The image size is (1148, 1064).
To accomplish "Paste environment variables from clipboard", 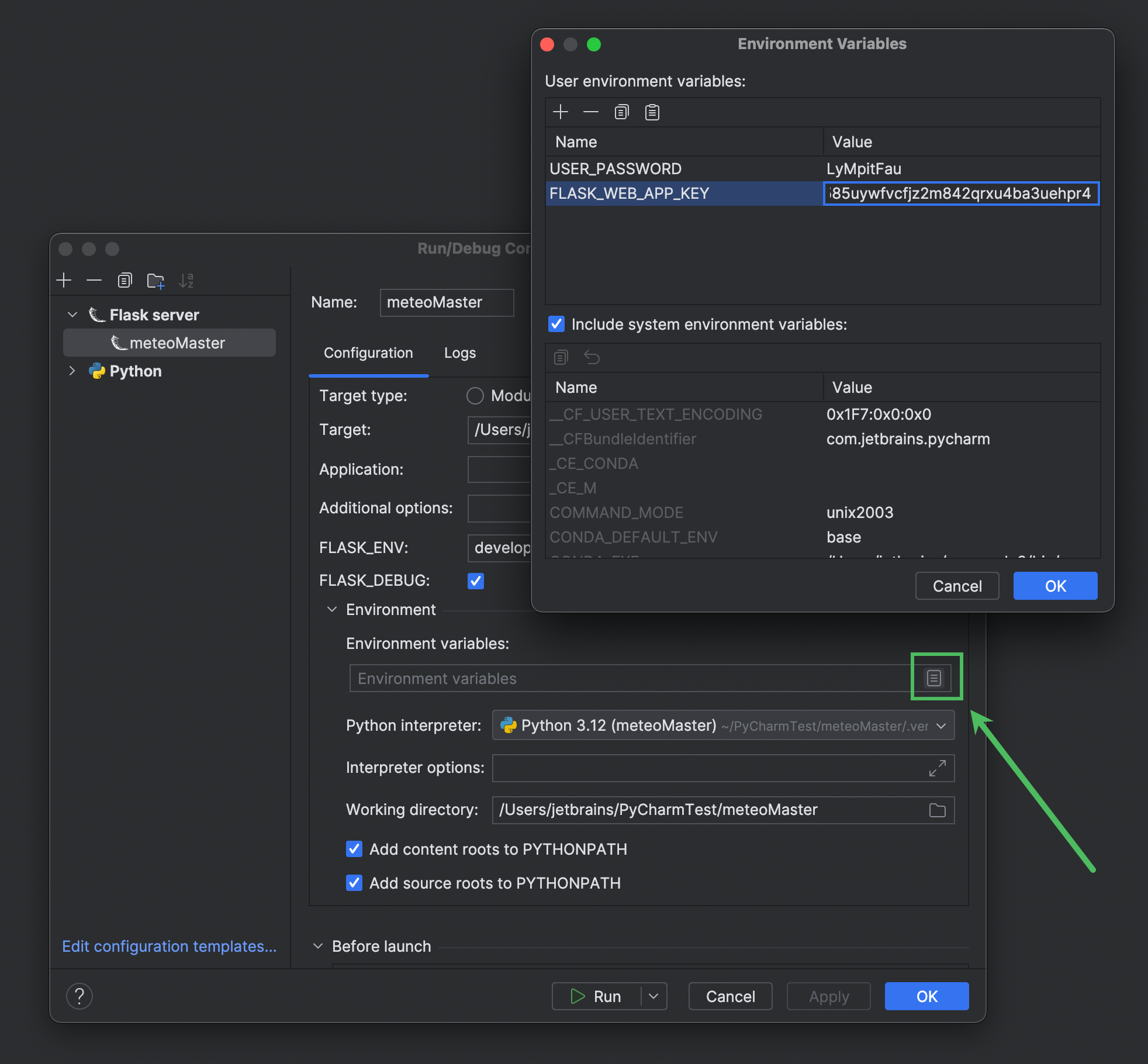I will pos(652,112).
